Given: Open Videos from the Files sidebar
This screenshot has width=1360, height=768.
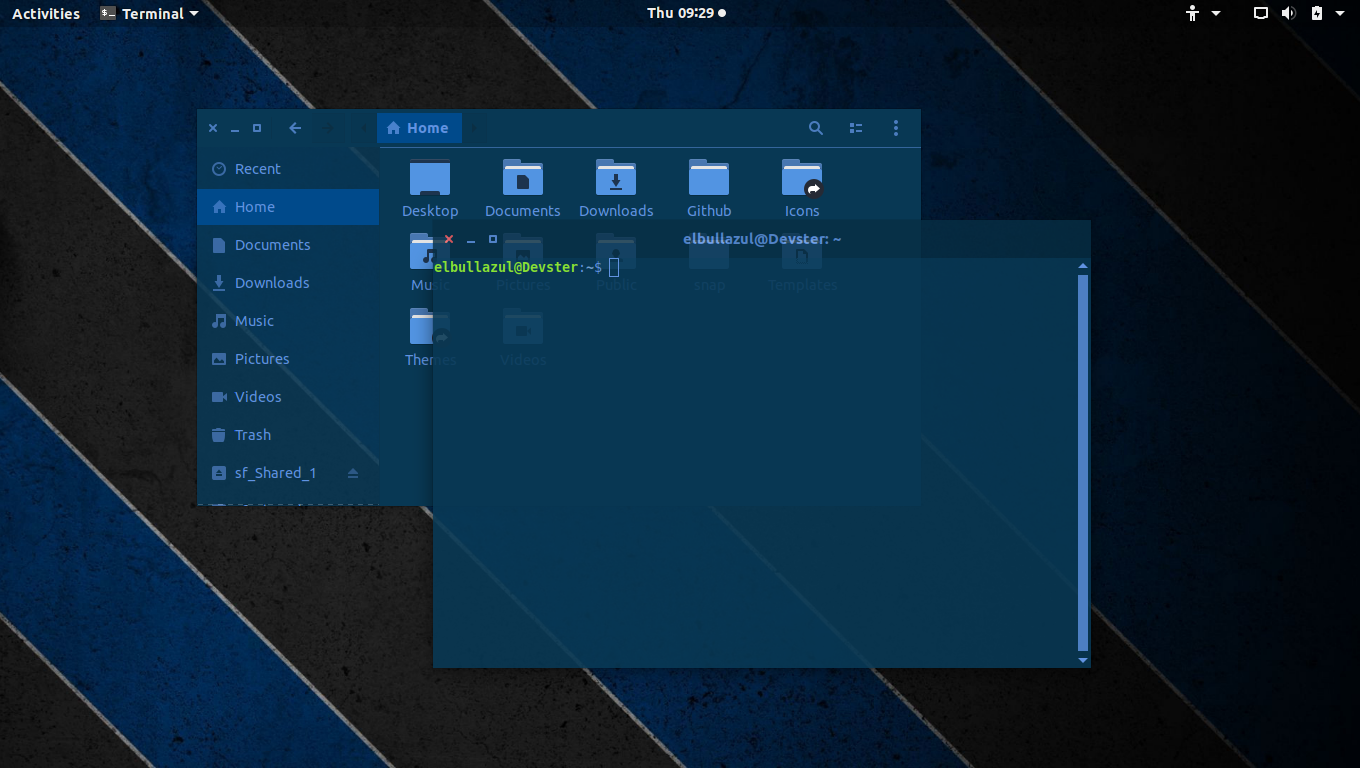Looking at the screenshot, I should (x=288, y=397).
